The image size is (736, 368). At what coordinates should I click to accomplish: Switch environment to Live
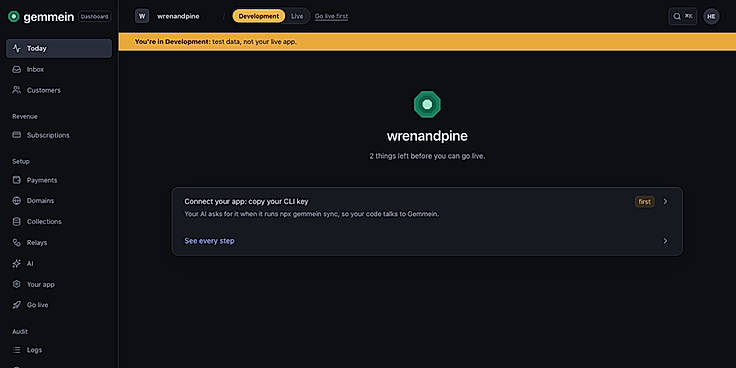click(297, 16)
